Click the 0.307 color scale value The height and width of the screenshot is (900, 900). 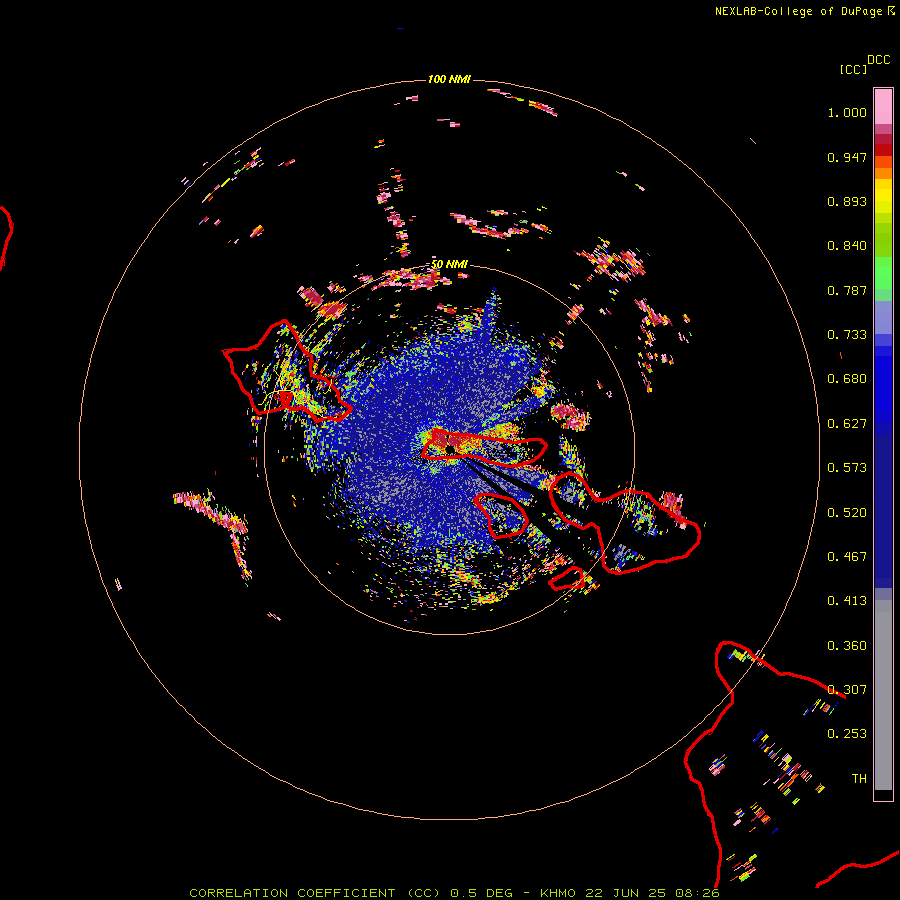847,690
